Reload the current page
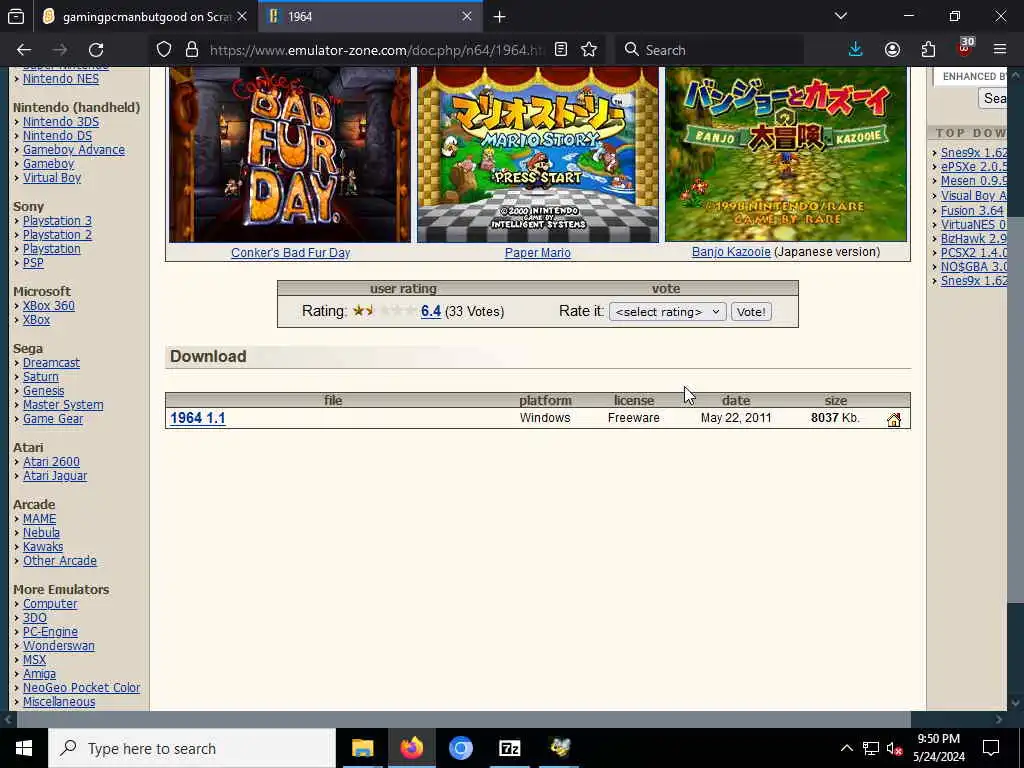The image size is (1024, 768). click(96, 50)
